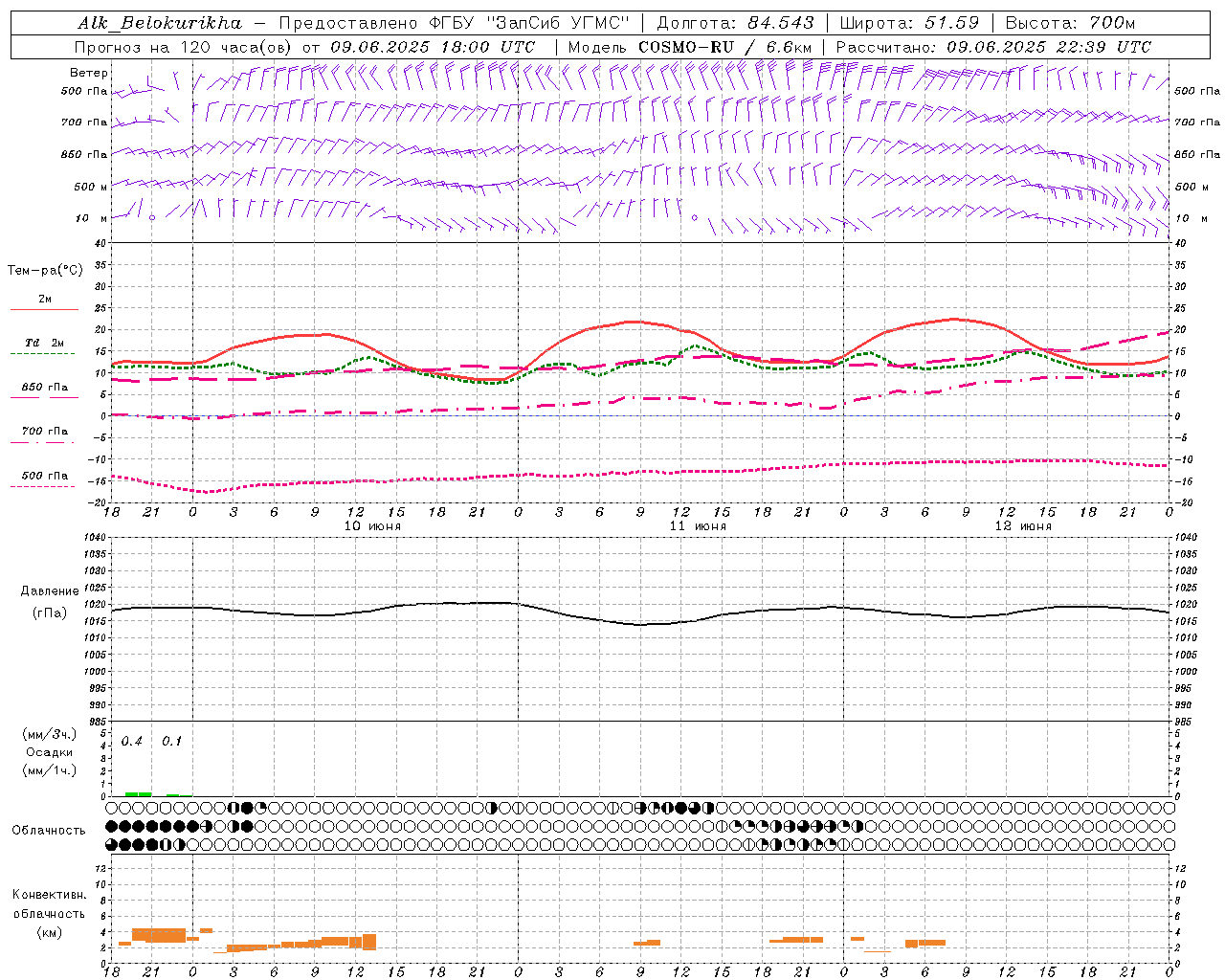Viewport: 1225px width, 980px height.
Task: Select the 0.1 precipitation amount value
Action: 171,741
